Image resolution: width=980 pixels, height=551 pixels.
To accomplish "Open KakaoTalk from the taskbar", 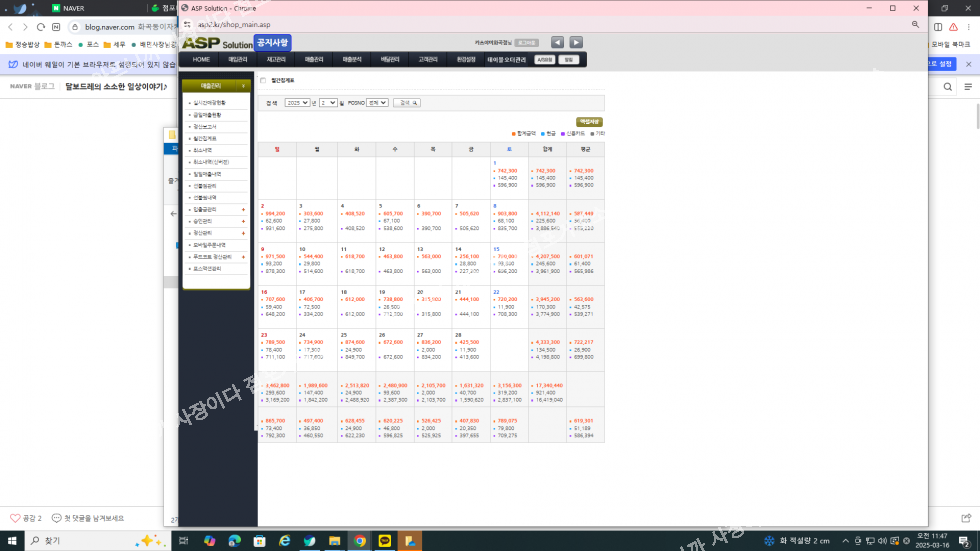I will (x=385, y=541).
